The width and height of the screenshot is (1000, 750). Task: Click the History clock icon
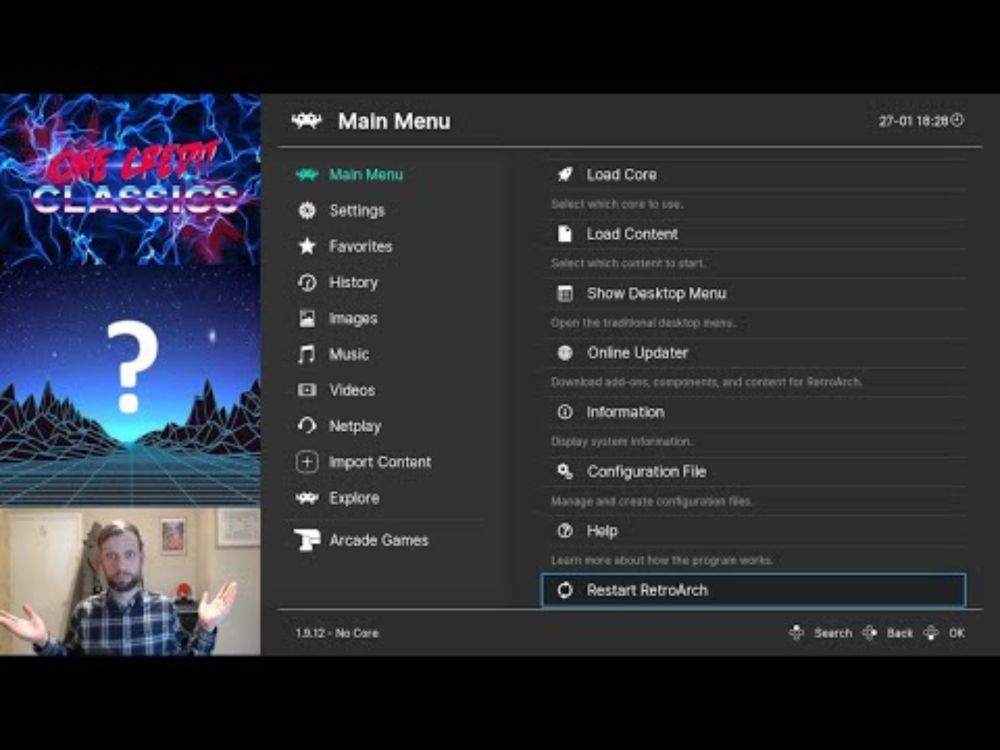point(307,282)
